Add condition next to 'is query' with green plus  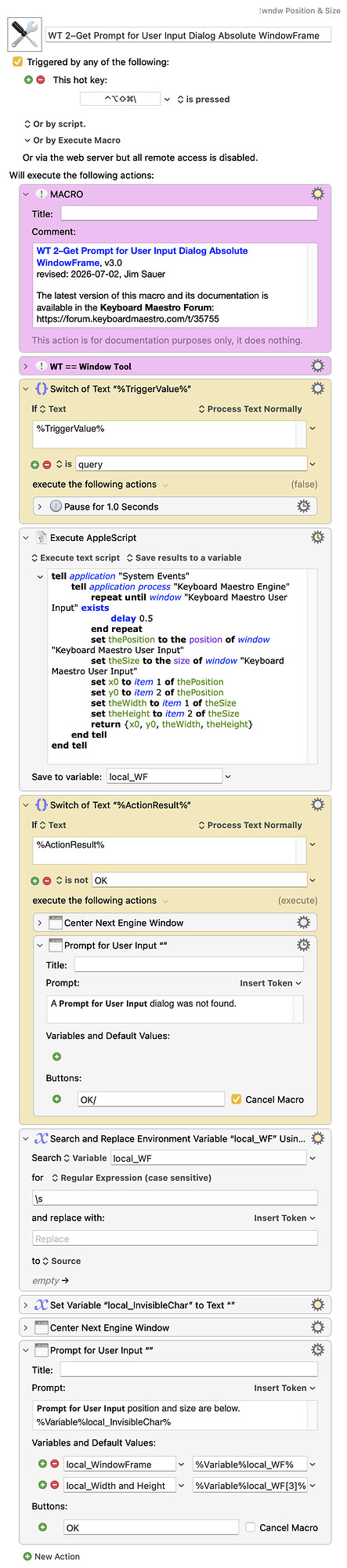(34, 464)
